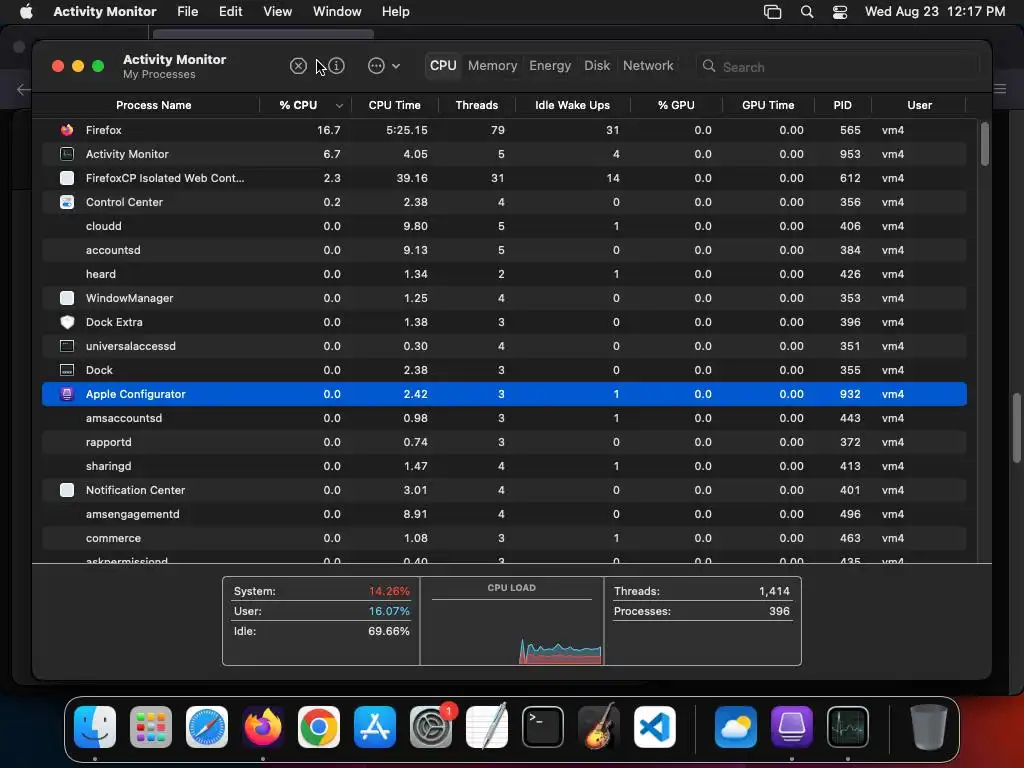This screenshot has width=1024, height=768.
Task: Select the CPU tab
Action: coord(443,66)
